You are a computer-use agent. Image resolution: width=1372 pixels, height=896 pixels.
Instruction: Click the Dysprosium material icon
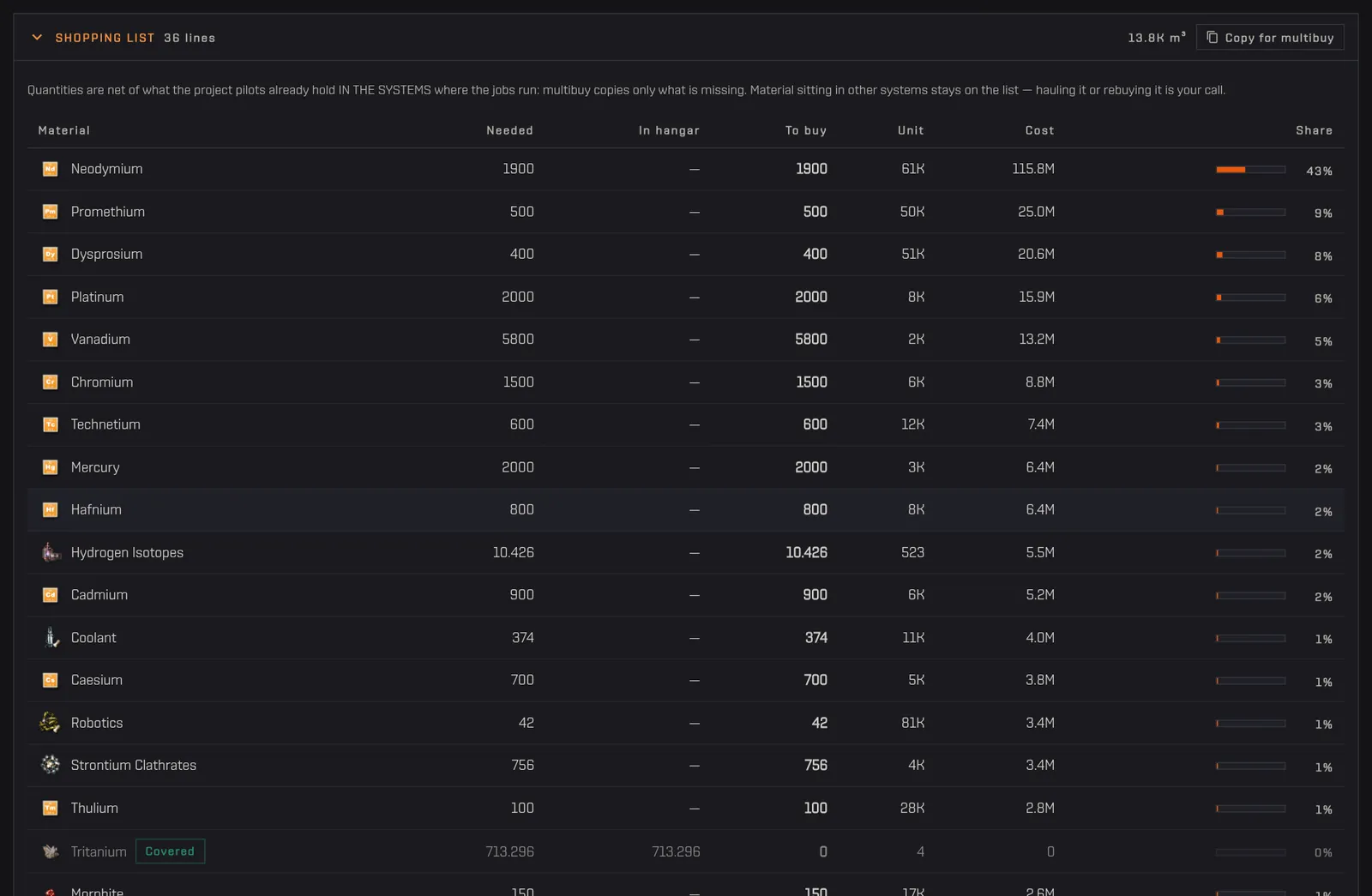[51, 255]
